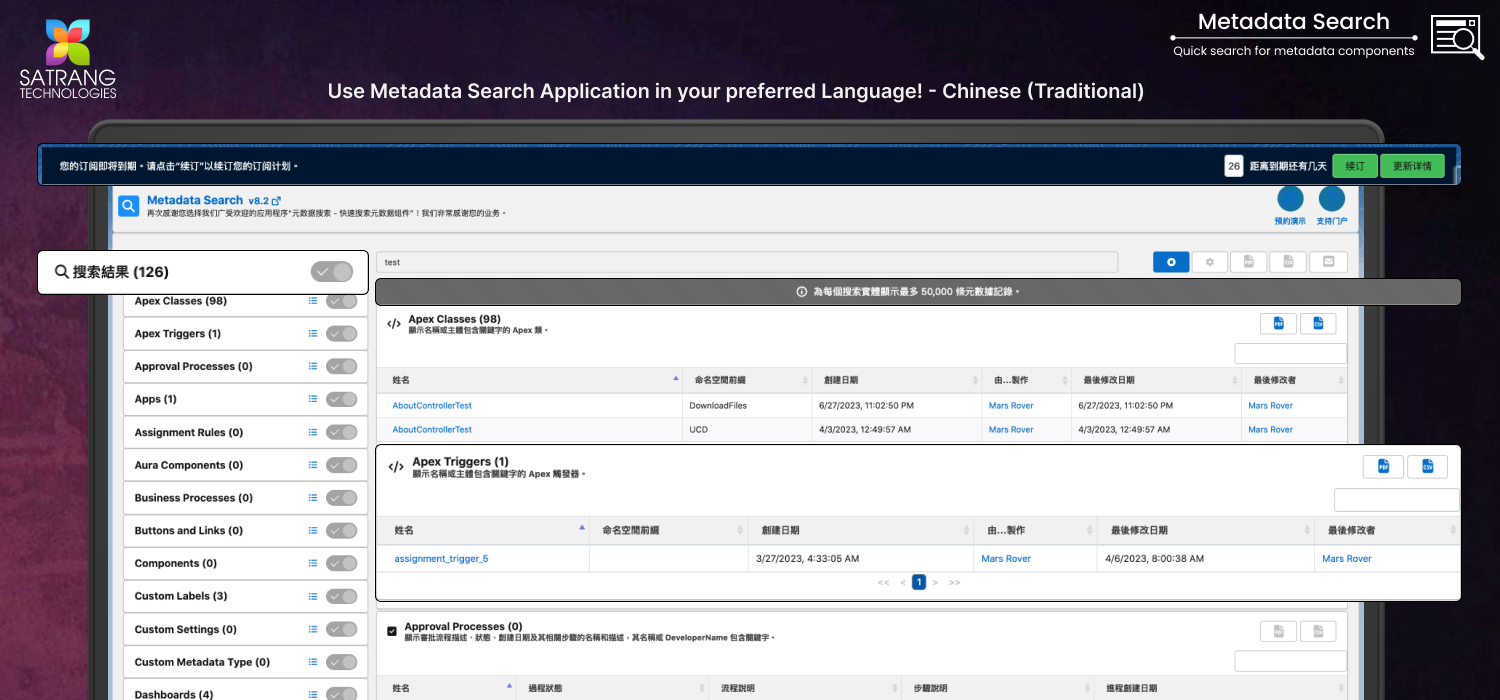Click the filter box in Apex Classes section
The width and height of the screenshot is (1500, 700).
click(x=1291, y=353)
